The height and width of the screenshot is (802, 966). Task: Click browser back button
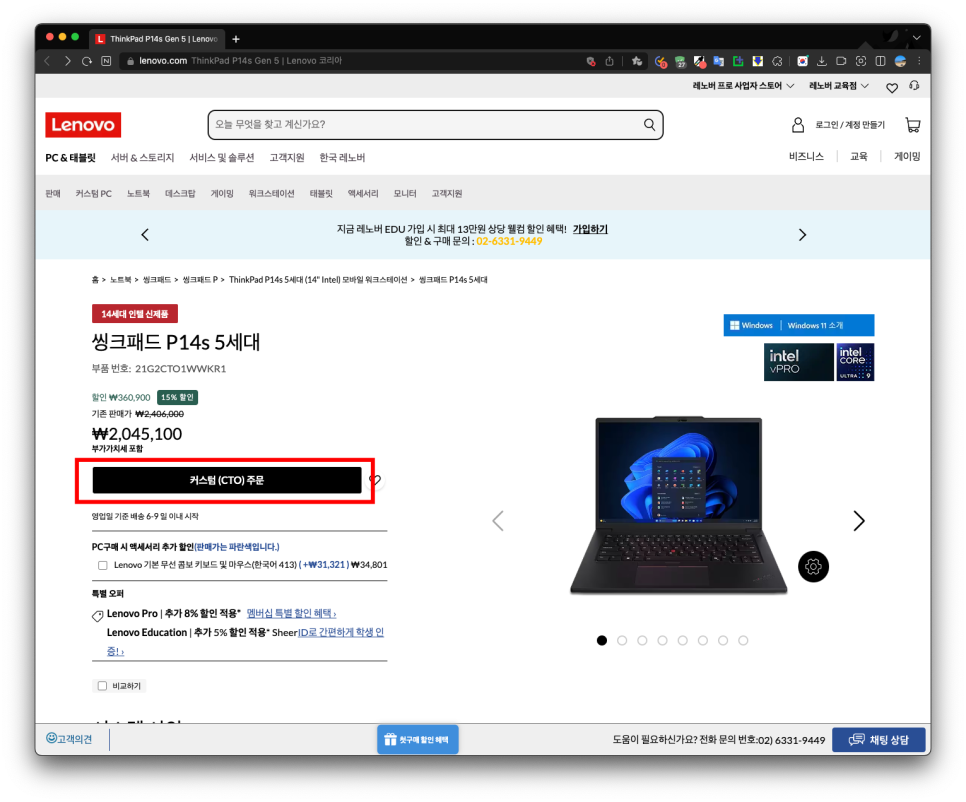tap(47, 61)
